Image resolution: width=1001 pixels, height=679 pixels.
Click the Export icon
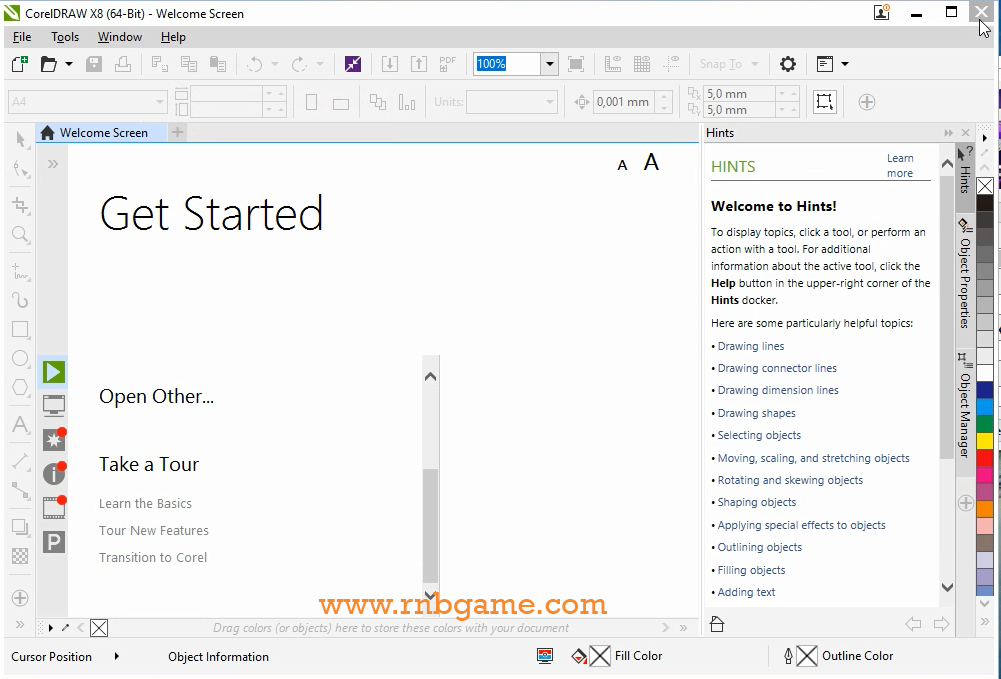[x=419, y=64]
